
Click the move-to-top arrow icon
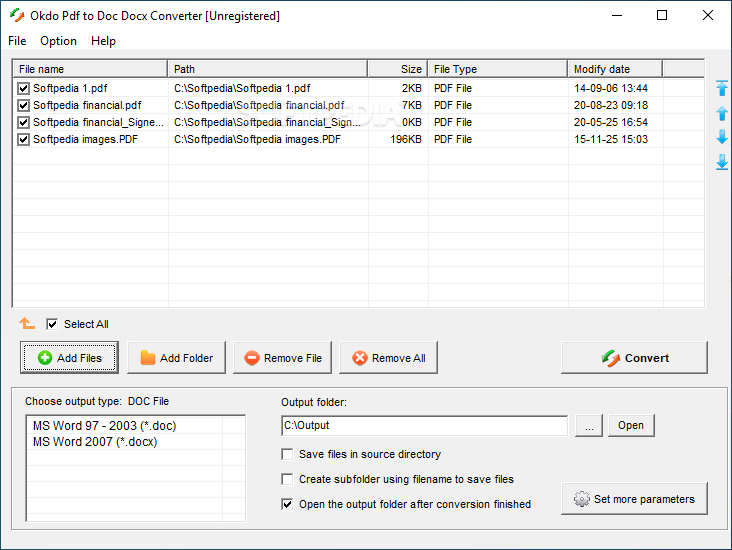(722, 88)
